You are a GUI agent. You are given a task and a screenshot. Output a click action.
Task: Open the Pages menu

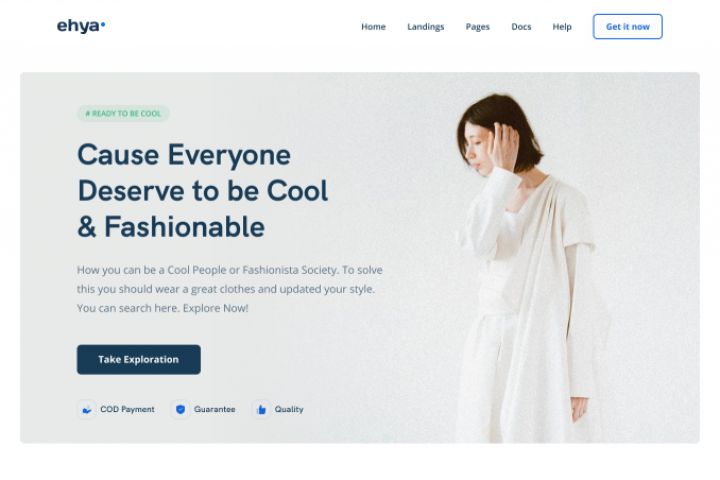click(x=478, y=27)
